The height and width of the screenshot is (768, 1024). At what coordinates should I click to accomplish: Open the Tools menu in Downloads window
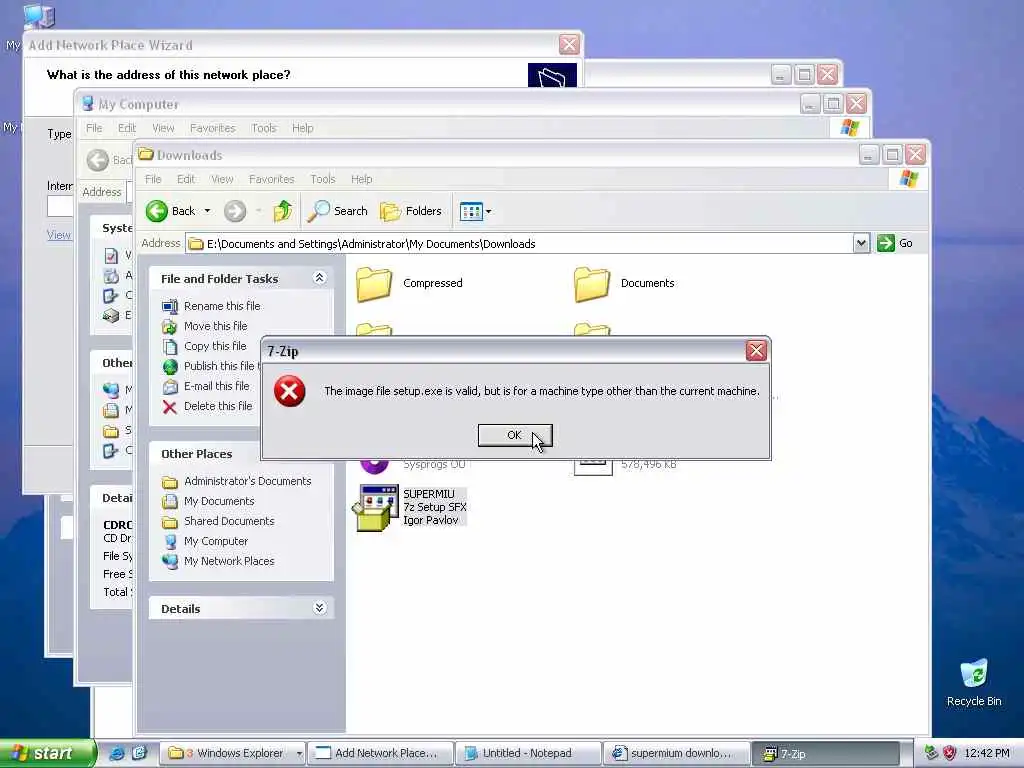[x=323, y=179]
